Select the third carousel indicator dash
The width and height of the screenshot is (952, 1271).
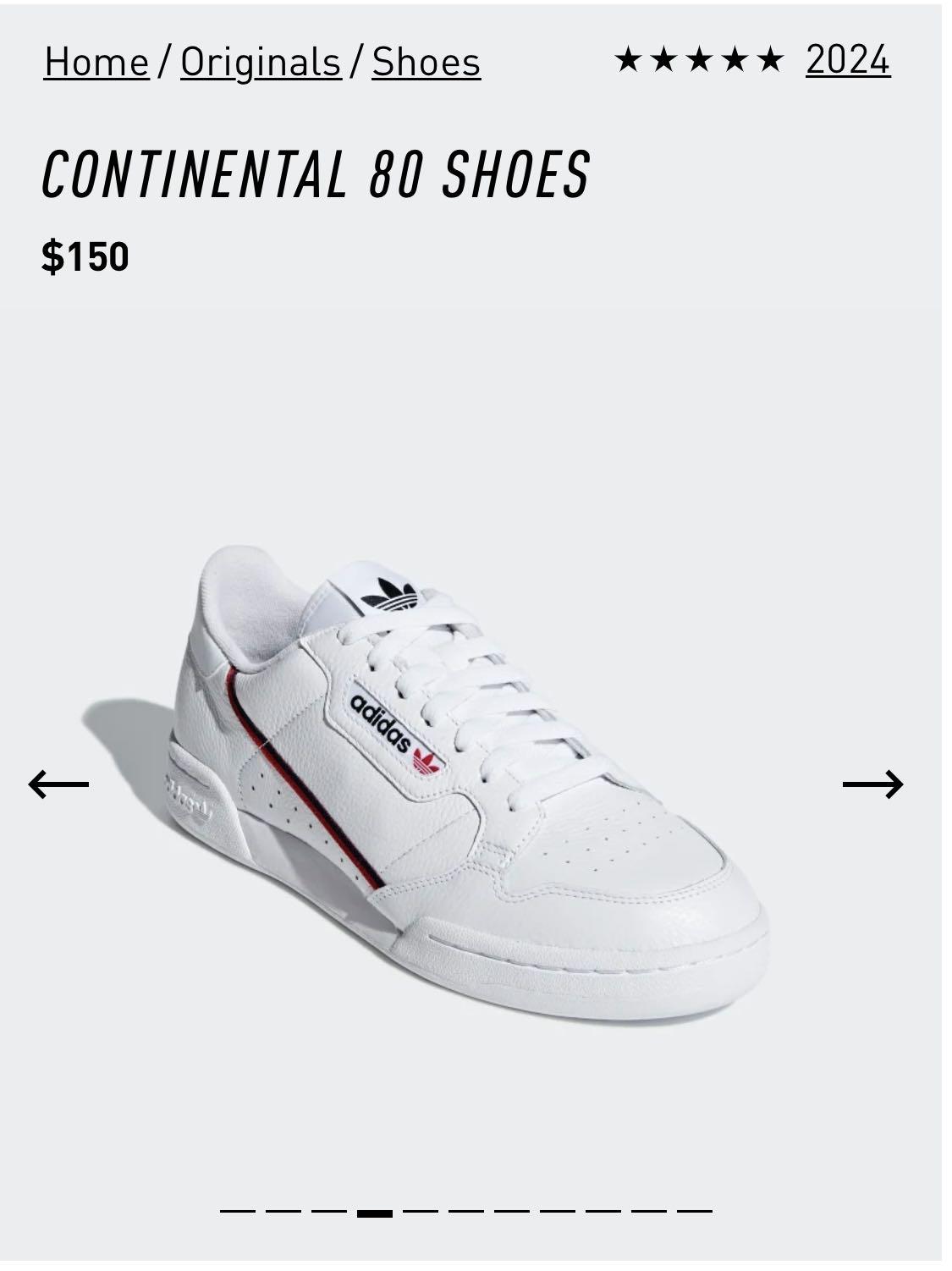point(329,1212)
